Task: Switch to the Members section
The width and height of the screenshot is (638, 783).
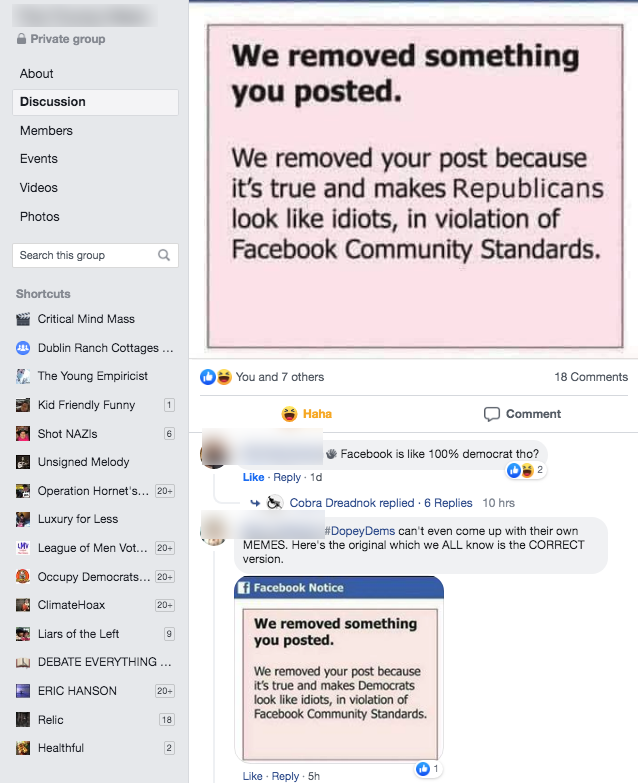Action: (x=46, y=131)
